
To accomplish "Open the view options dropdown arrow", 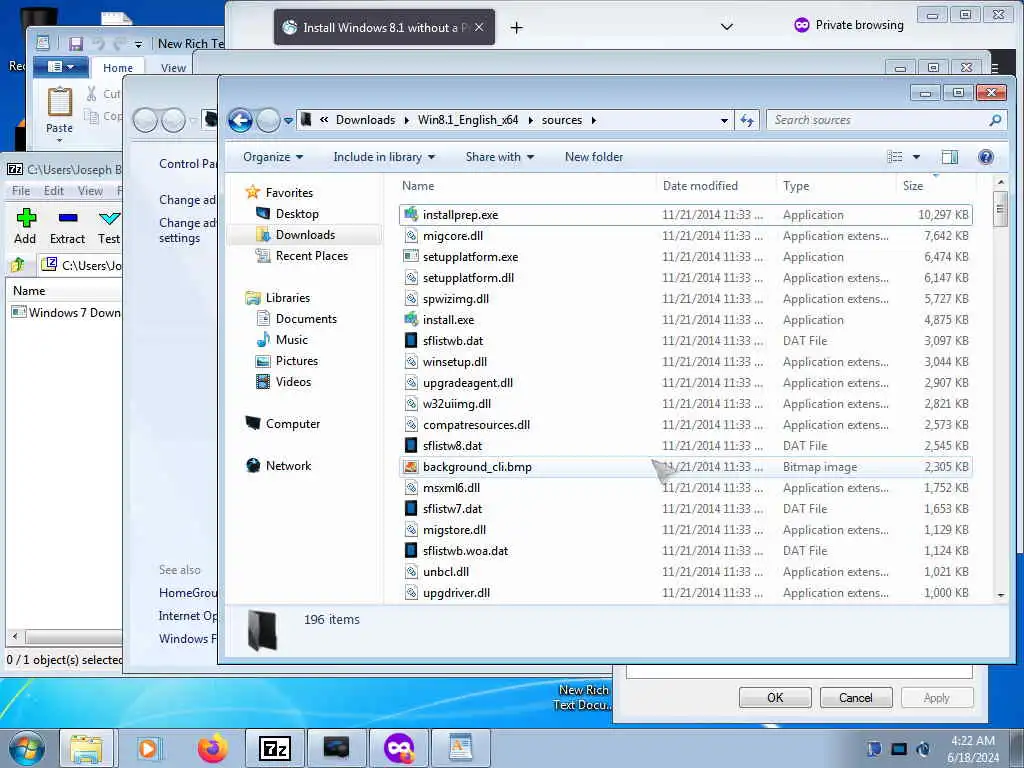I will (x=916, y=157).
